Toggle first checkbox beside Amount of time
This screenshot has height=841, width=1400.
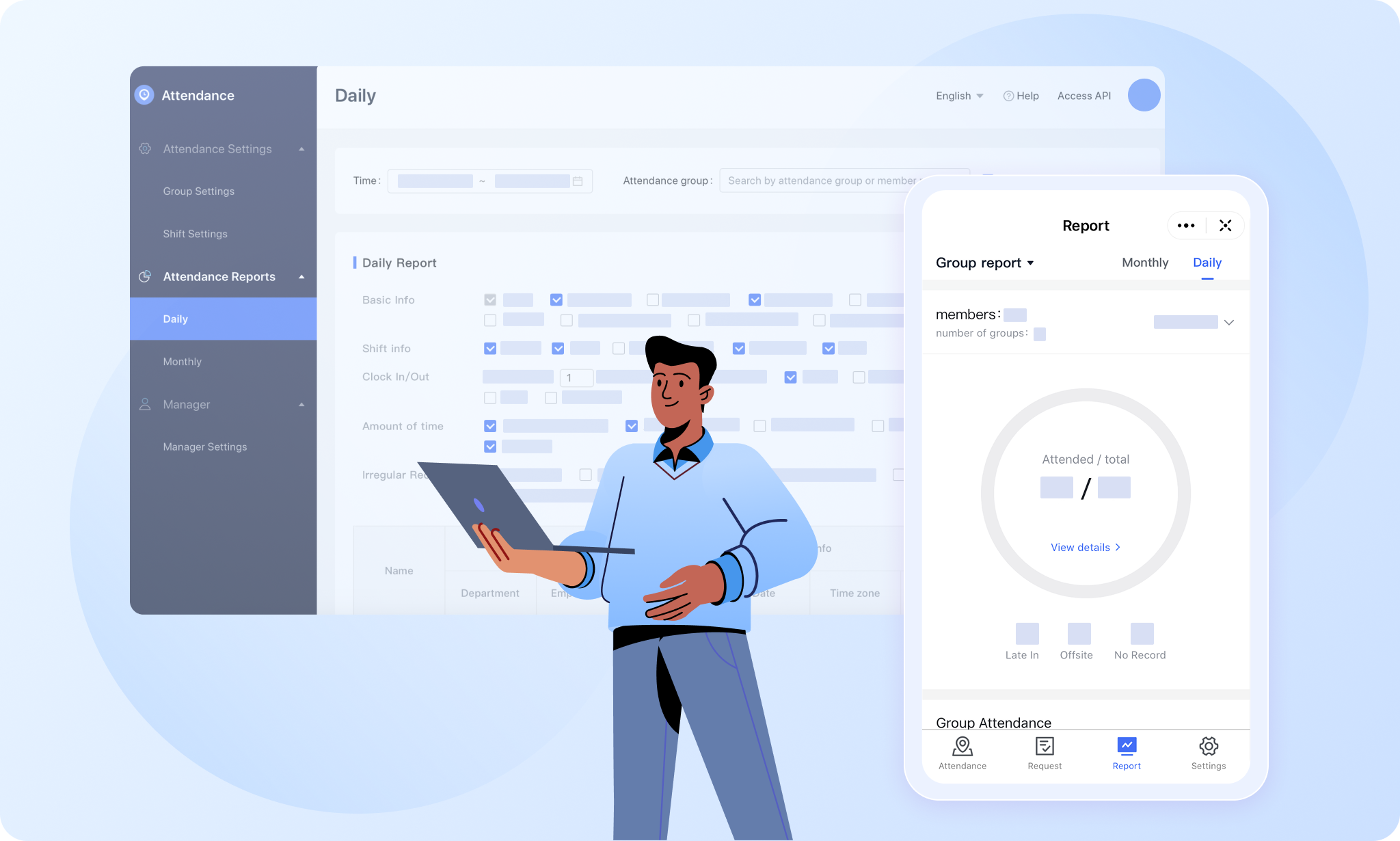(x=490, y=426)
